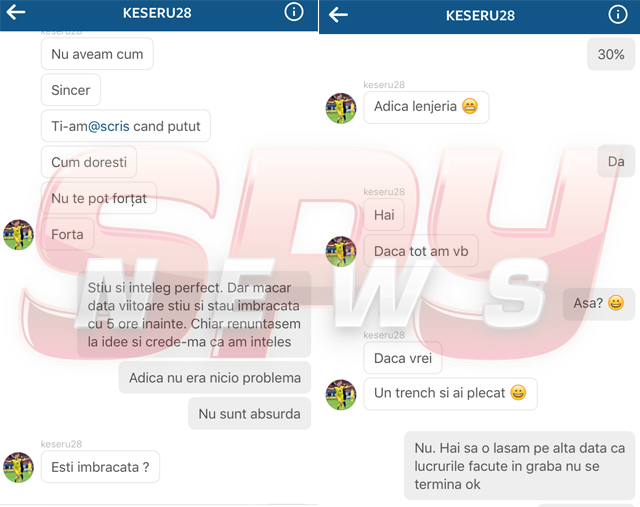Viewport: 640px width, 507px height.
Task: Tap the 'Daca vrei' received message
Action: tap(403, 358)
